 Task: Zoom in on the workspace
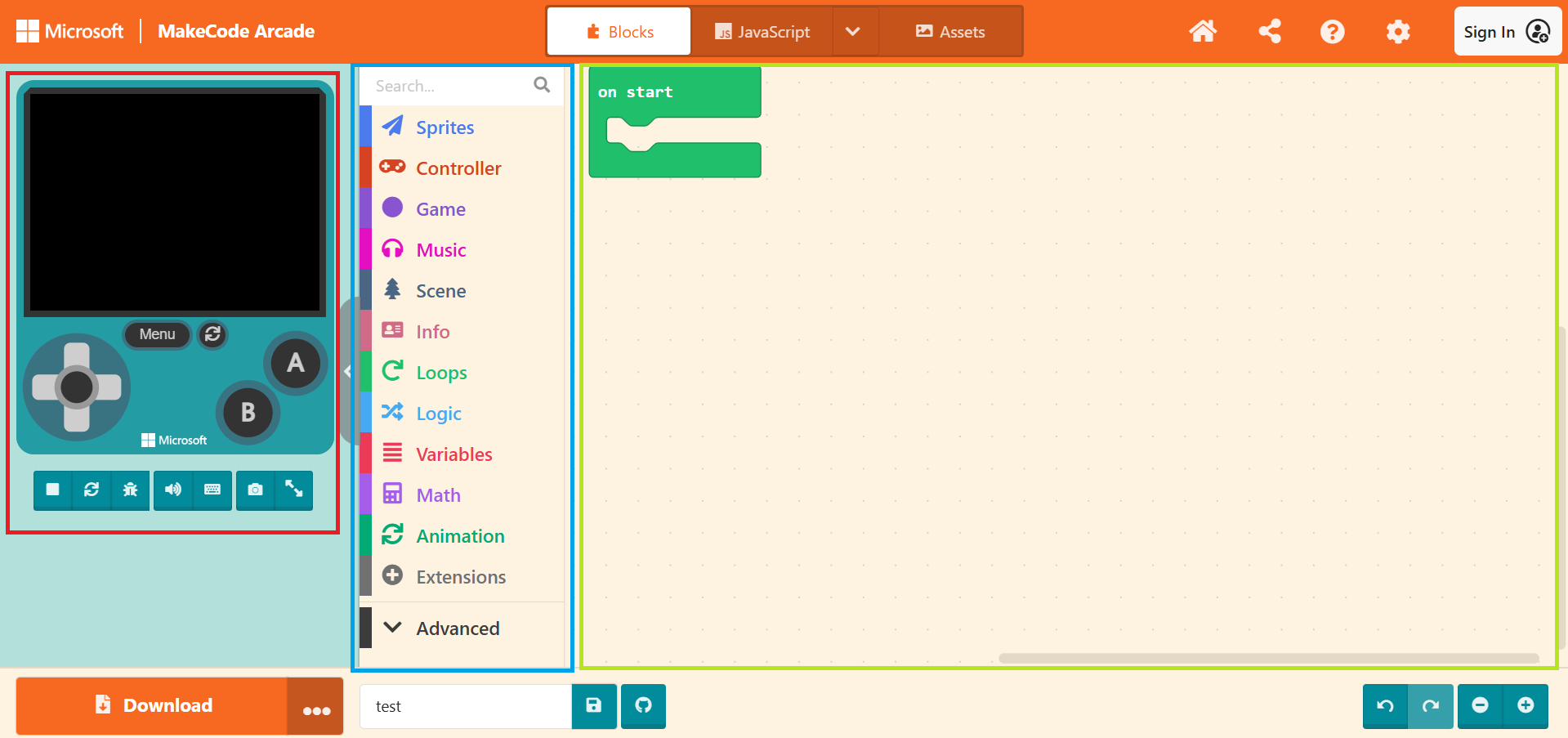1526,705
